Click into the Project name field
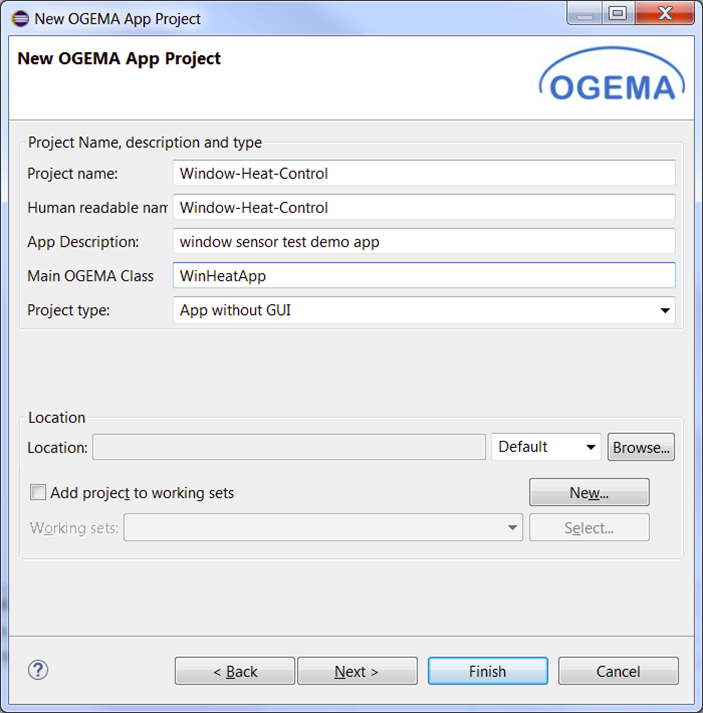 click(424, 173)
